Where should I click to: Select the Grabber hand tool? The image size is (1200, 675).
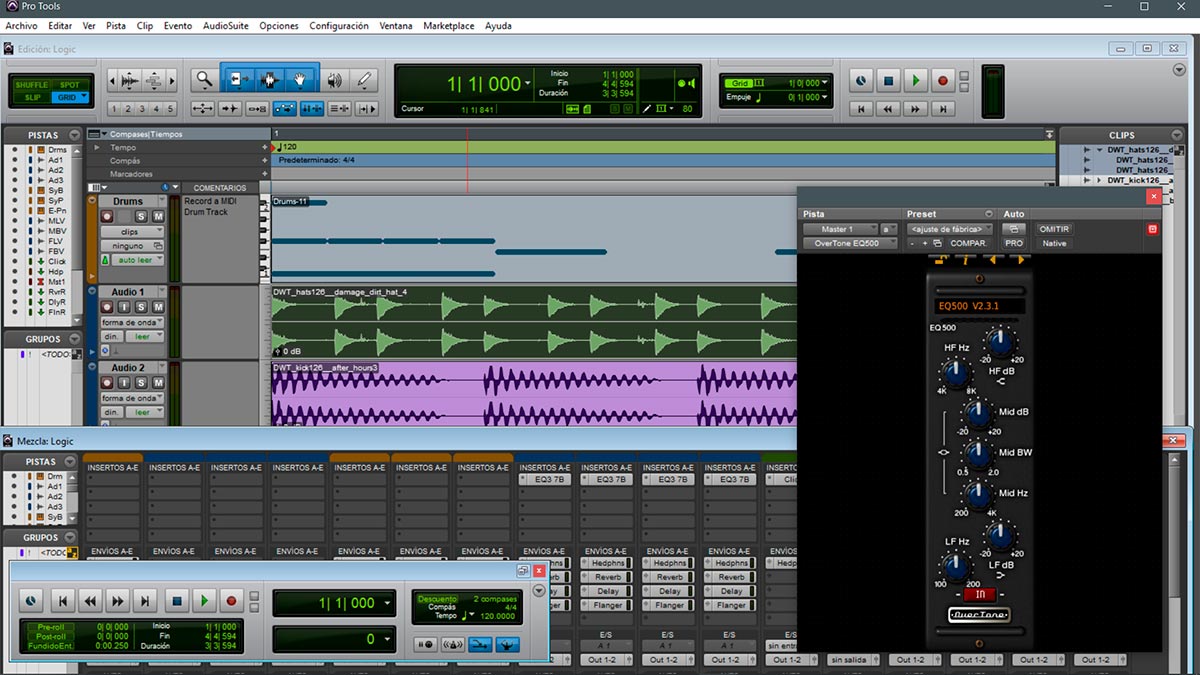pyautogui.click(x=299, y=79)
